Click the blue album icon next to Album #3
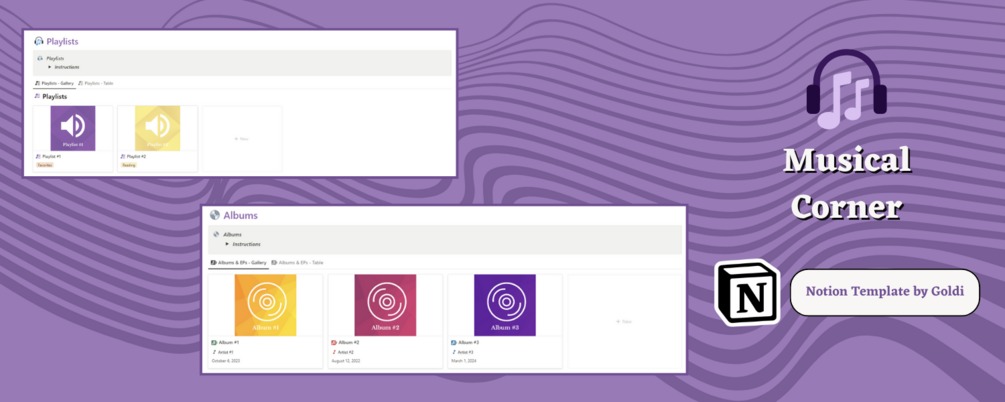 [x=454, y=343]
